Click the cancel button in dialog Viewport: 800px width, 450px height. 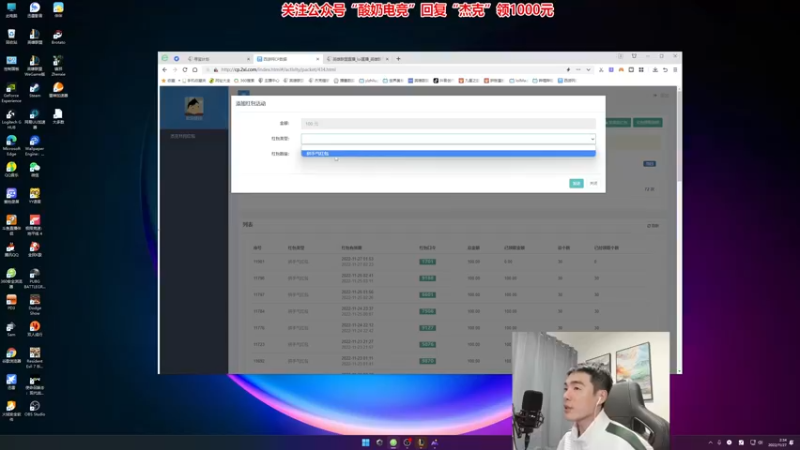coord(593,183)
